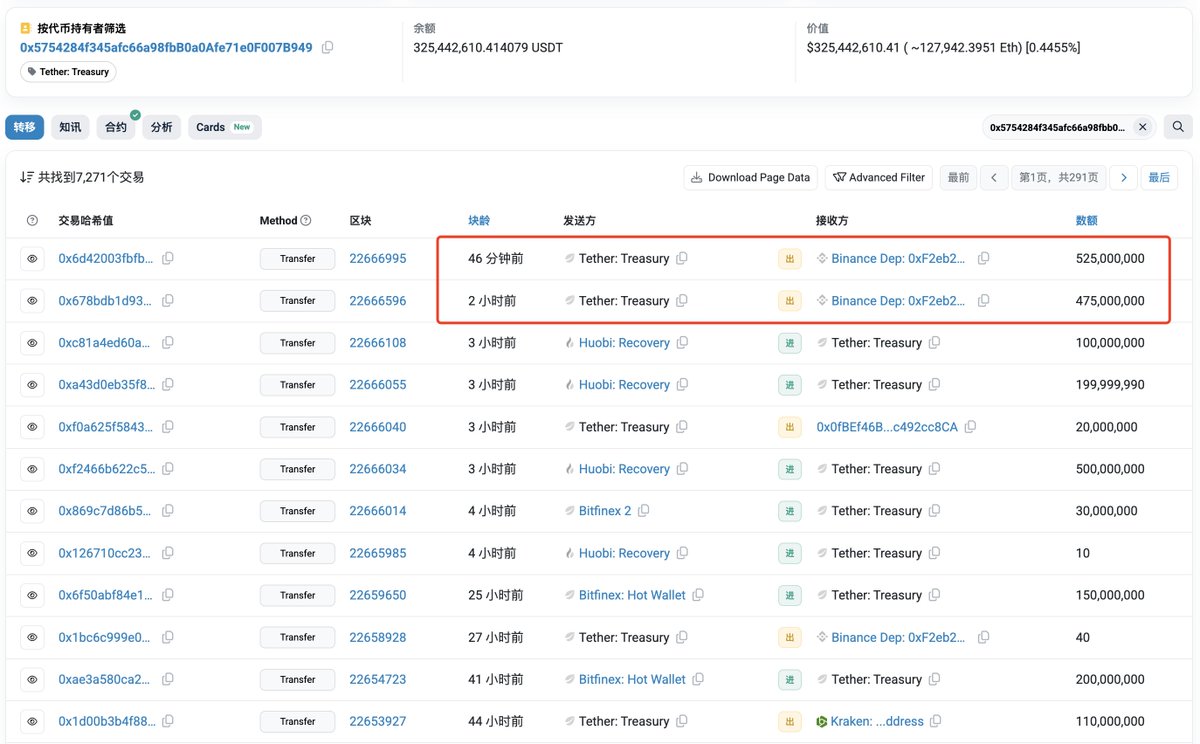Copy Tether: Treasury sender address in block 22666995 row

pyautogui.click(x=682, y=258)
